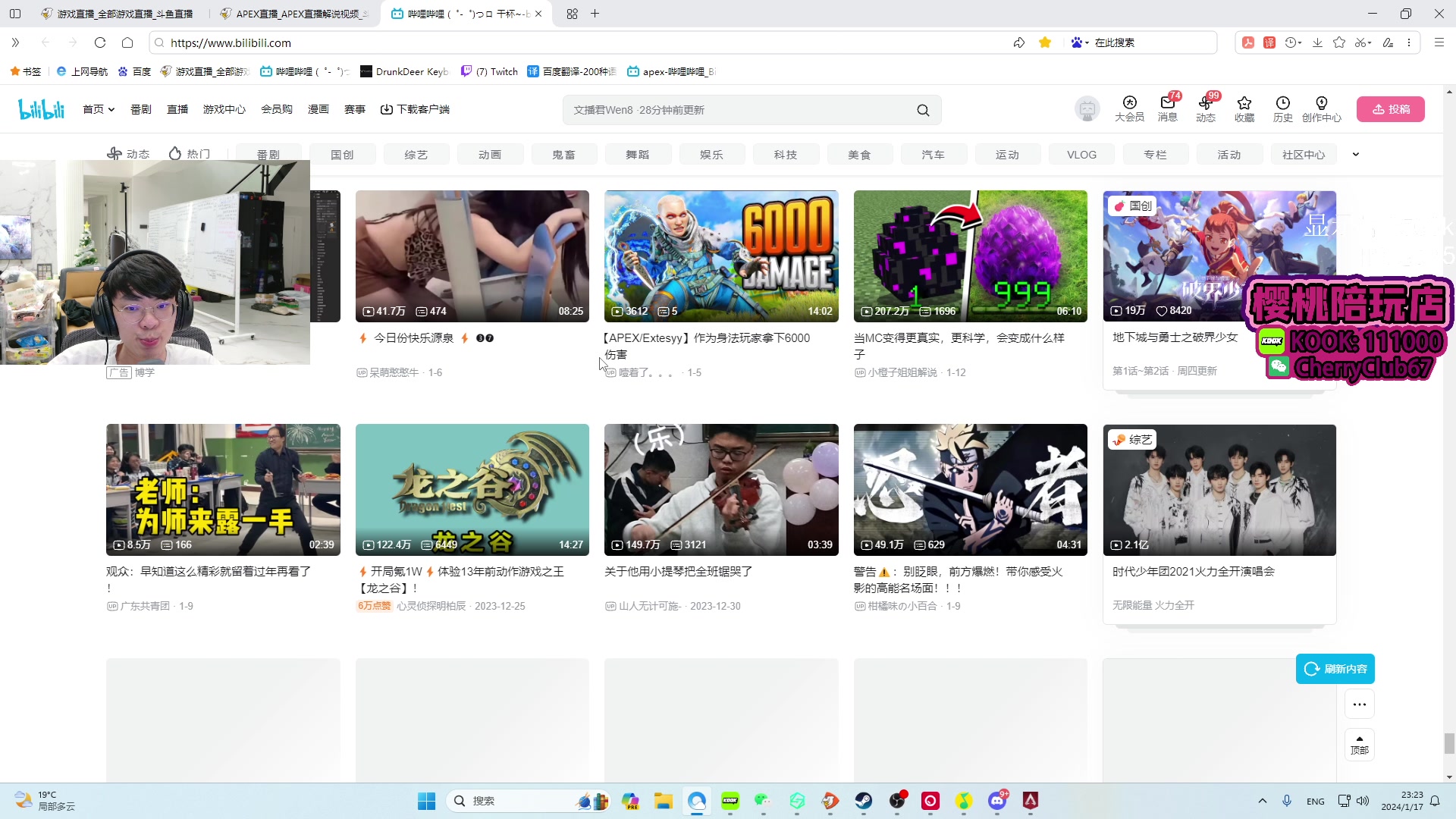Toggle the browser bookmark star
This screenshot has height=819, width=1456.
pyautogui.click(x=1045, y=42)
